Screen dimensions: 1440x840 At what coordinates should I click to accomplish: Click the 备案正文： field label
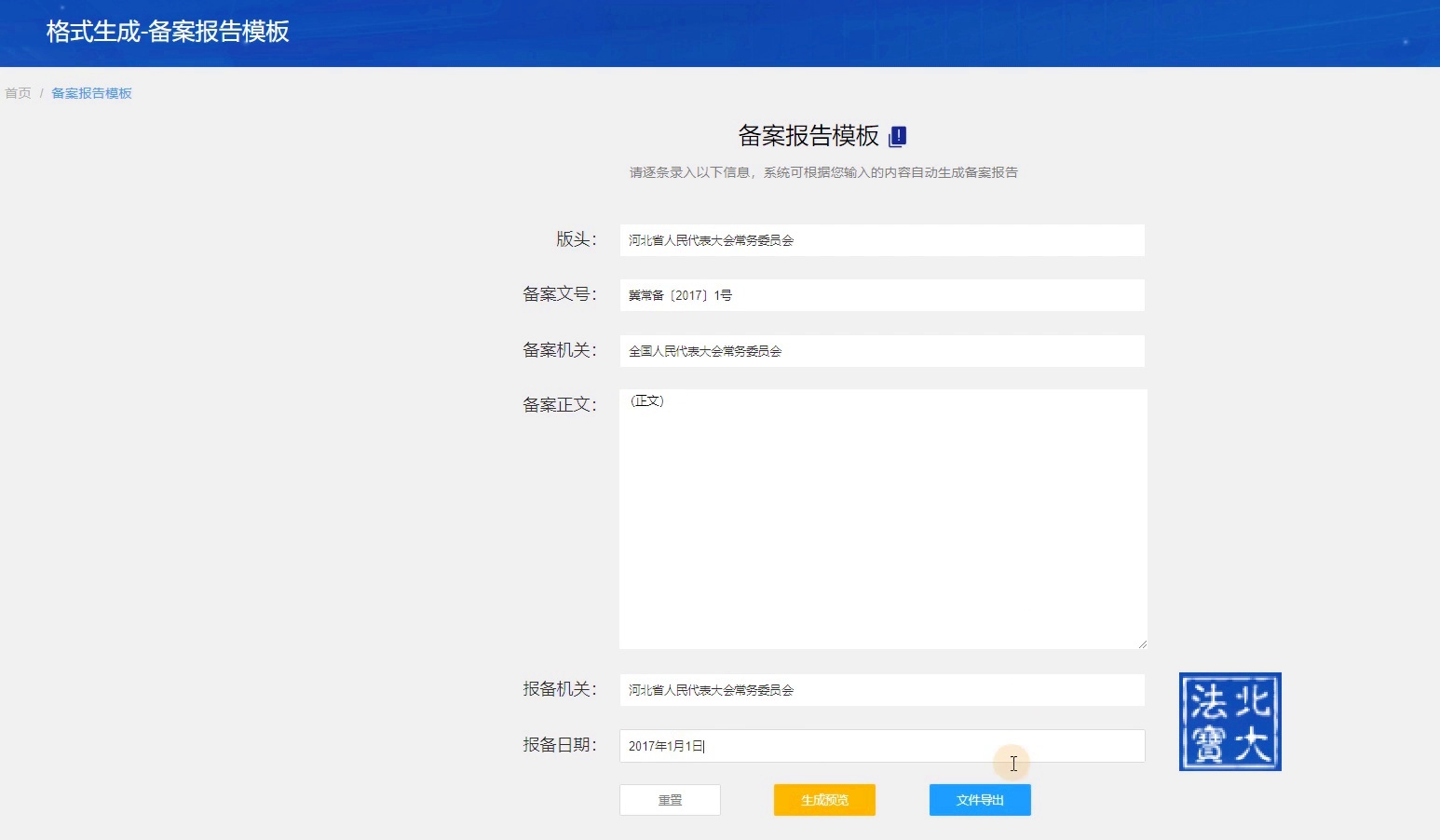click(x=560, y=405)
